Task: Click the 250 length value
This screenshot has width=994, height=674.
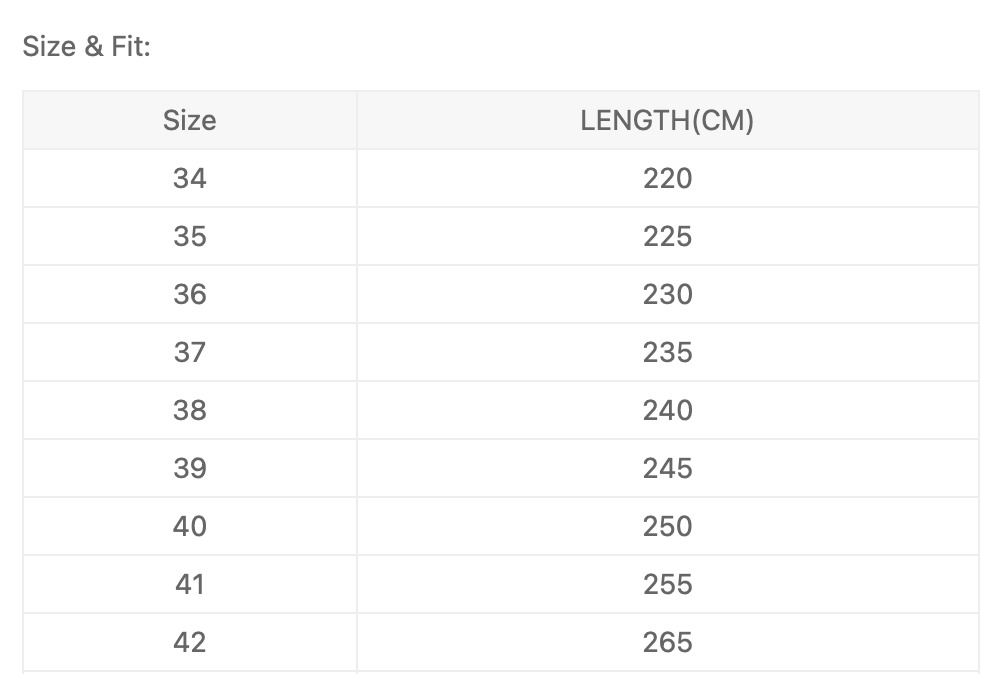Action: coord(667,526)
